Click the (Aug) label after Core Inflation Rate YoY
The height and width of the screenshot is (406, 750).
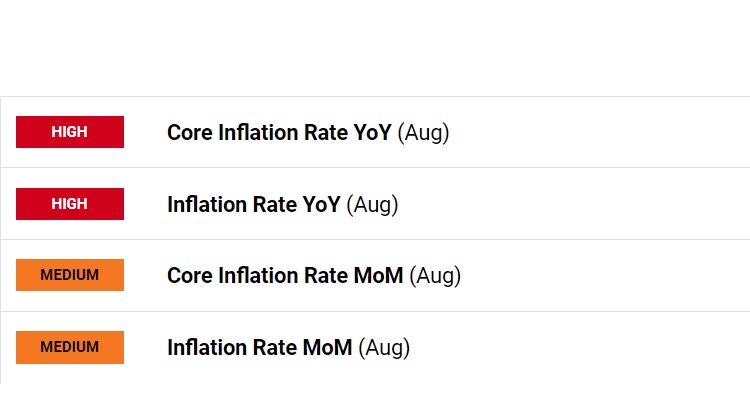tap(423, 133)
